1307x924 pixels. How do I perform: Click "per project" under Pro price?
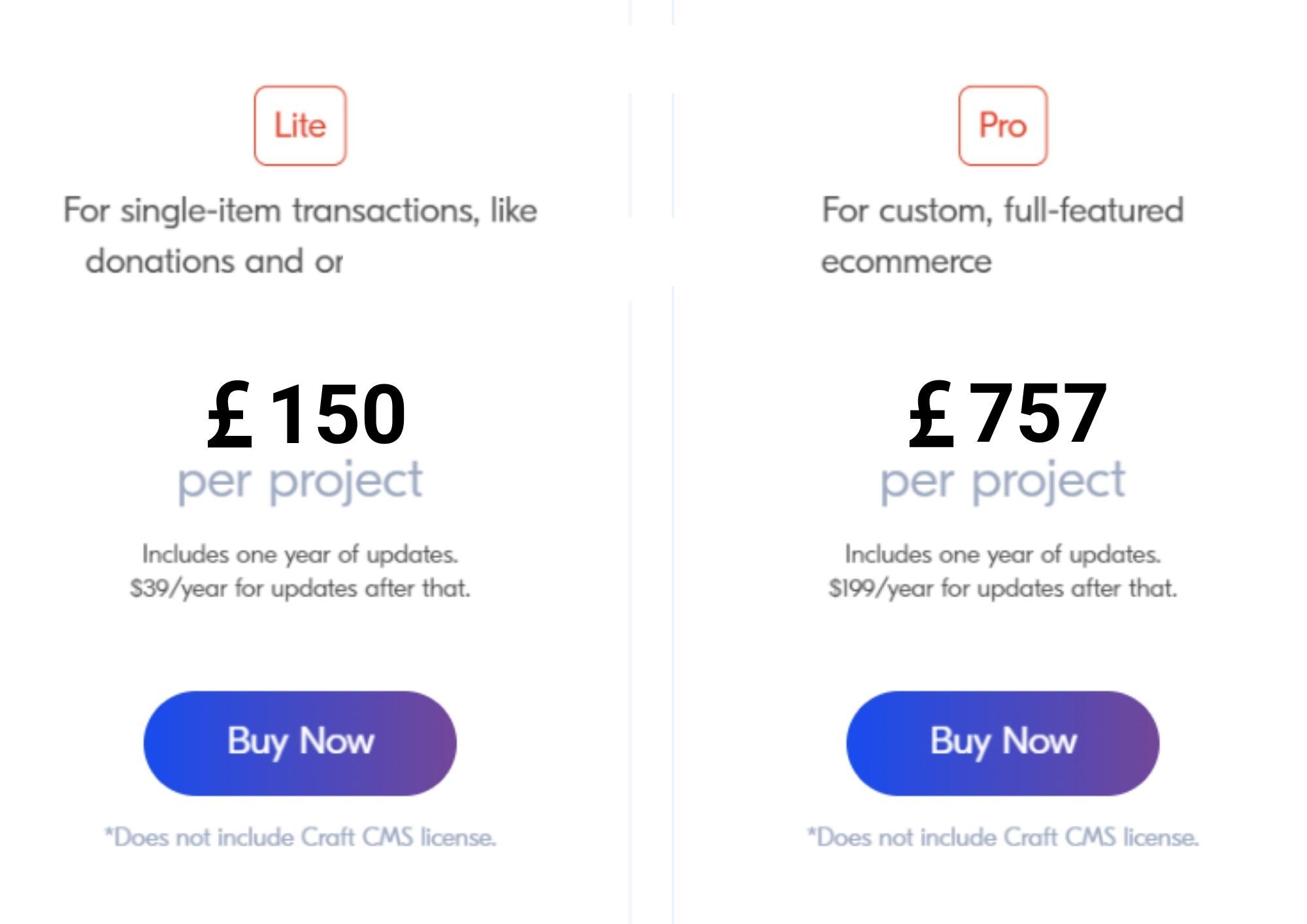1002,482
